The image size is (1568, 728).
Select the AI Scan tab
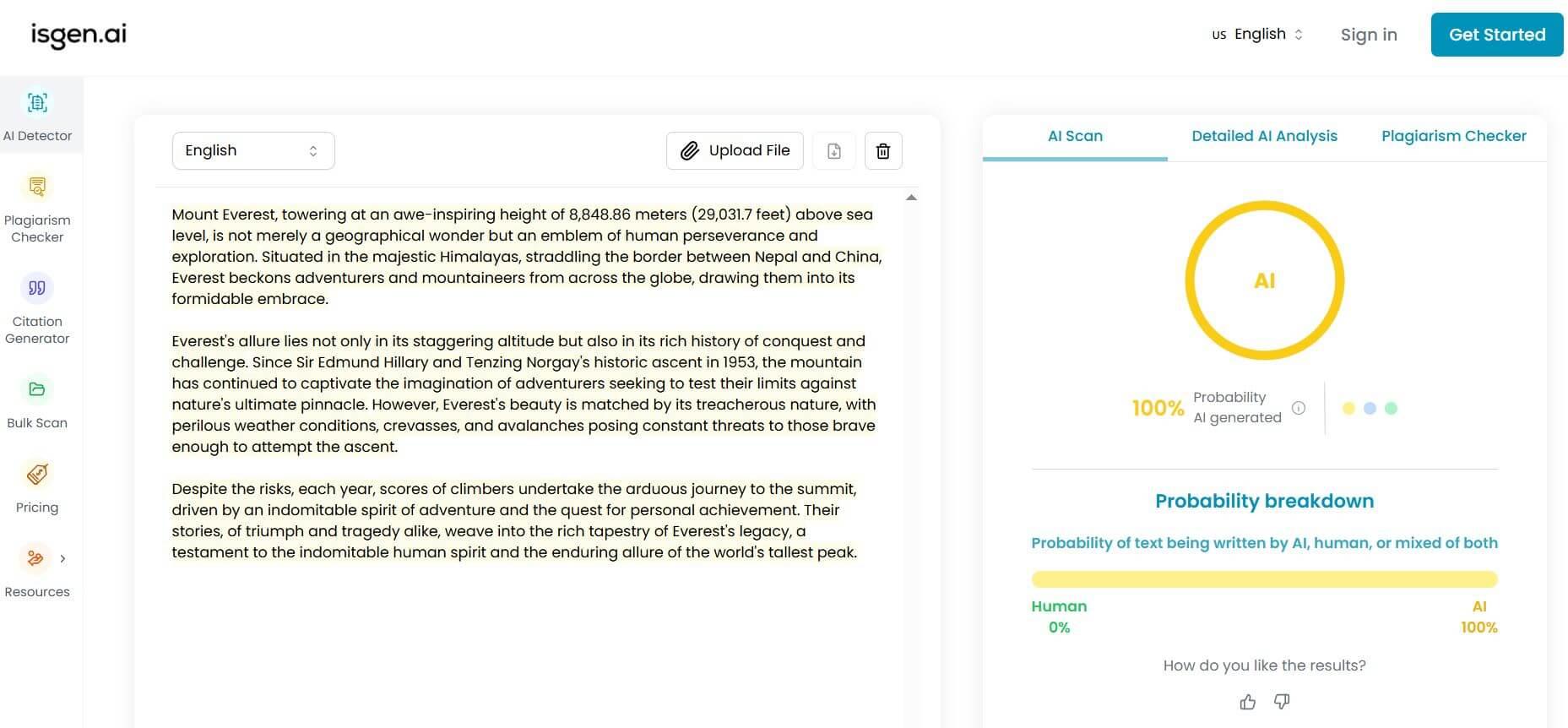1075,136
